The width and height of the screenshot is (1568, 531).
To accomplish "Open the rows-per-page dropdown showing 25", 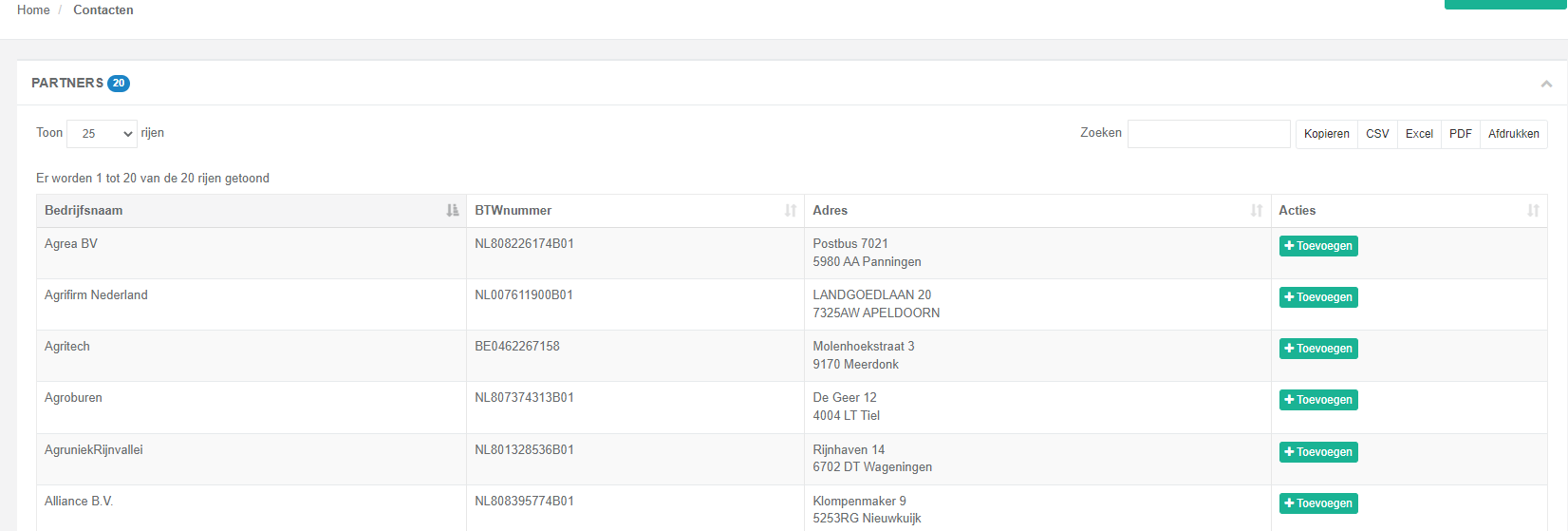I will pos(102,134).
